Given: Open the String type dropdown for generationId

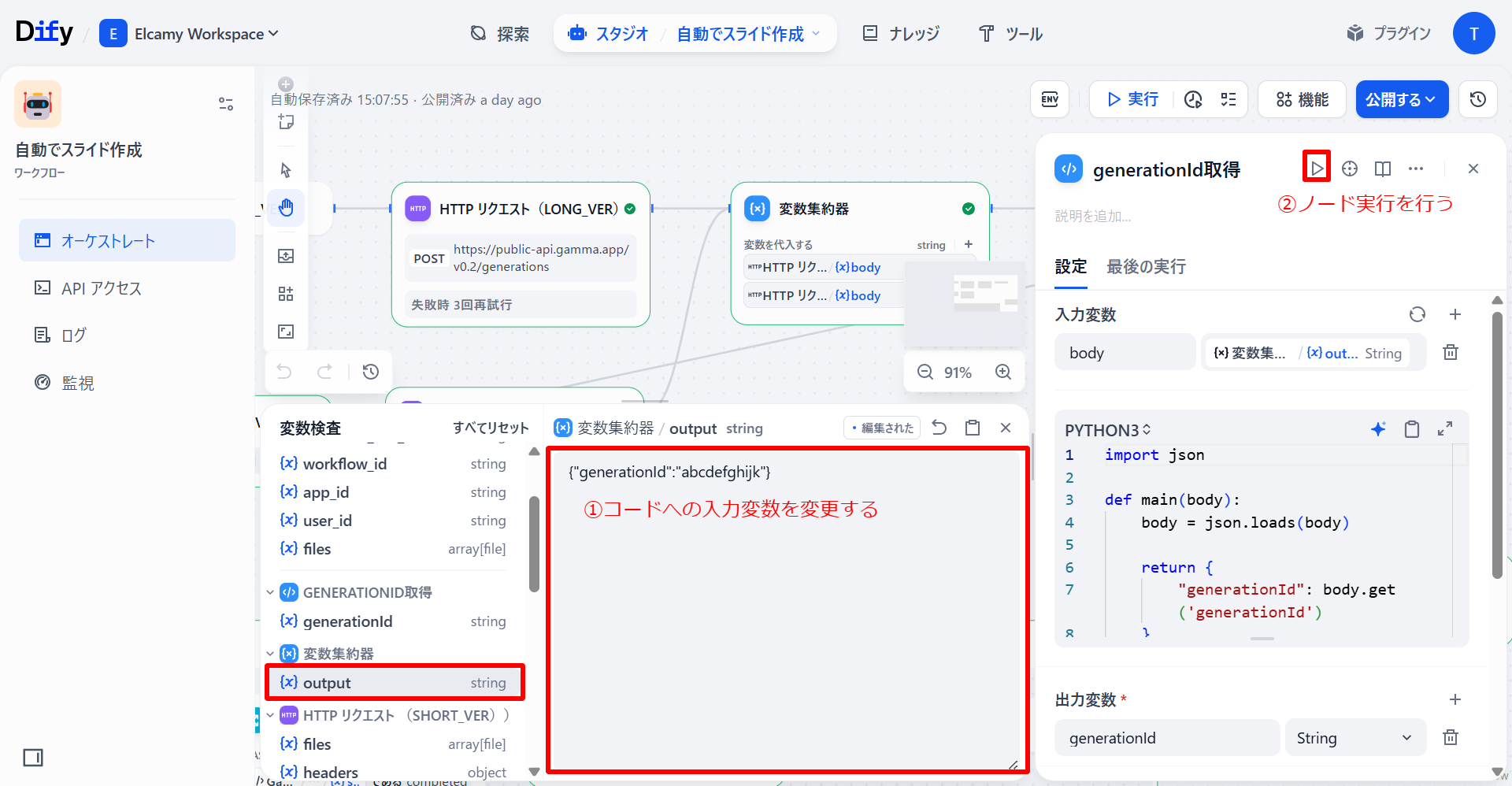Looking at the screenshot, I should coord(1354,738).
